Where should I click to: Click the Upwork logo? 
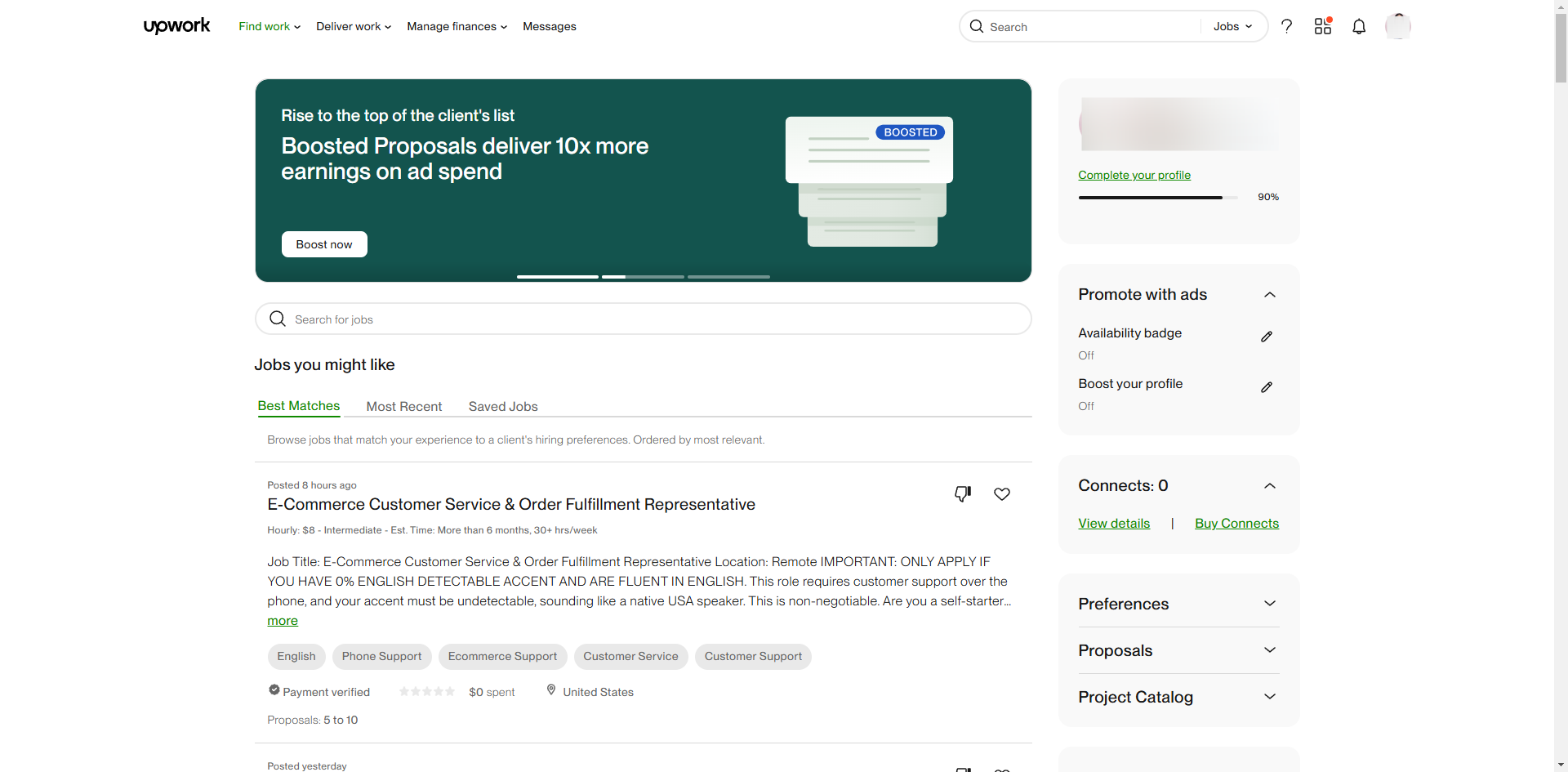coord(176,26)
